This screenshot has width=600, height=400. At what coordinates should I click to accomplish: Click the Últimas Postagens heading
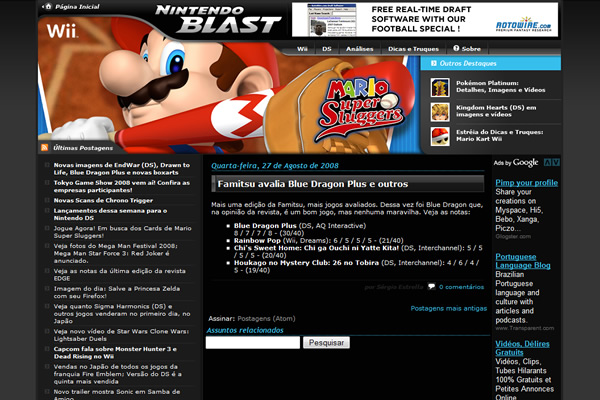(83, 148)
